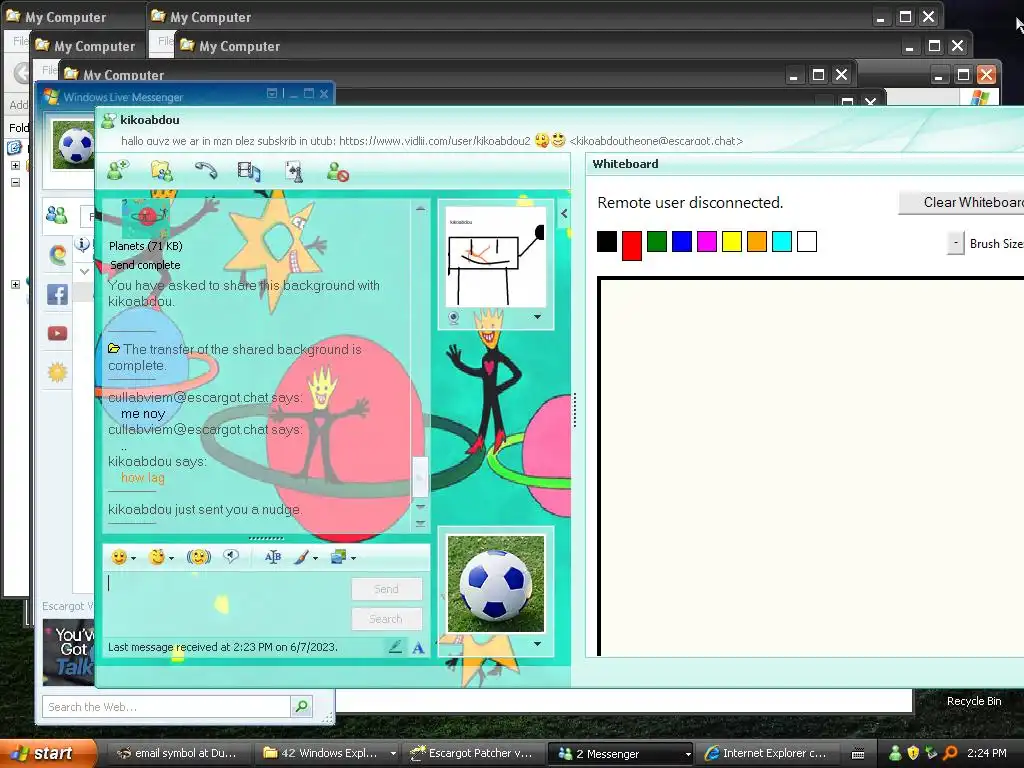Select the yellow color swatch

732,242
